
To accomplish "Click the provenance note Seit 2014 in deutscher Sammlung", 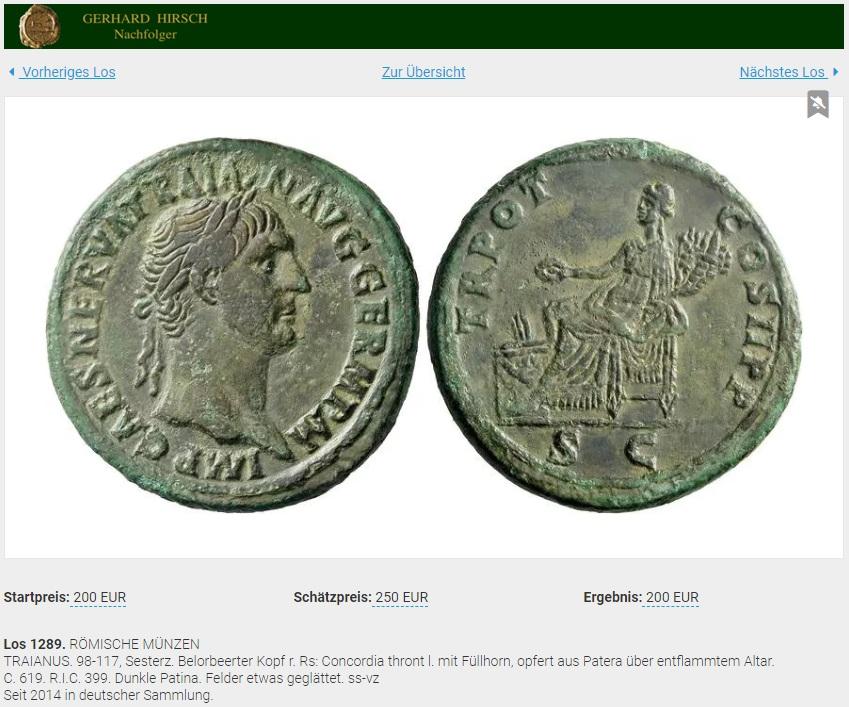I will point(108,695).
